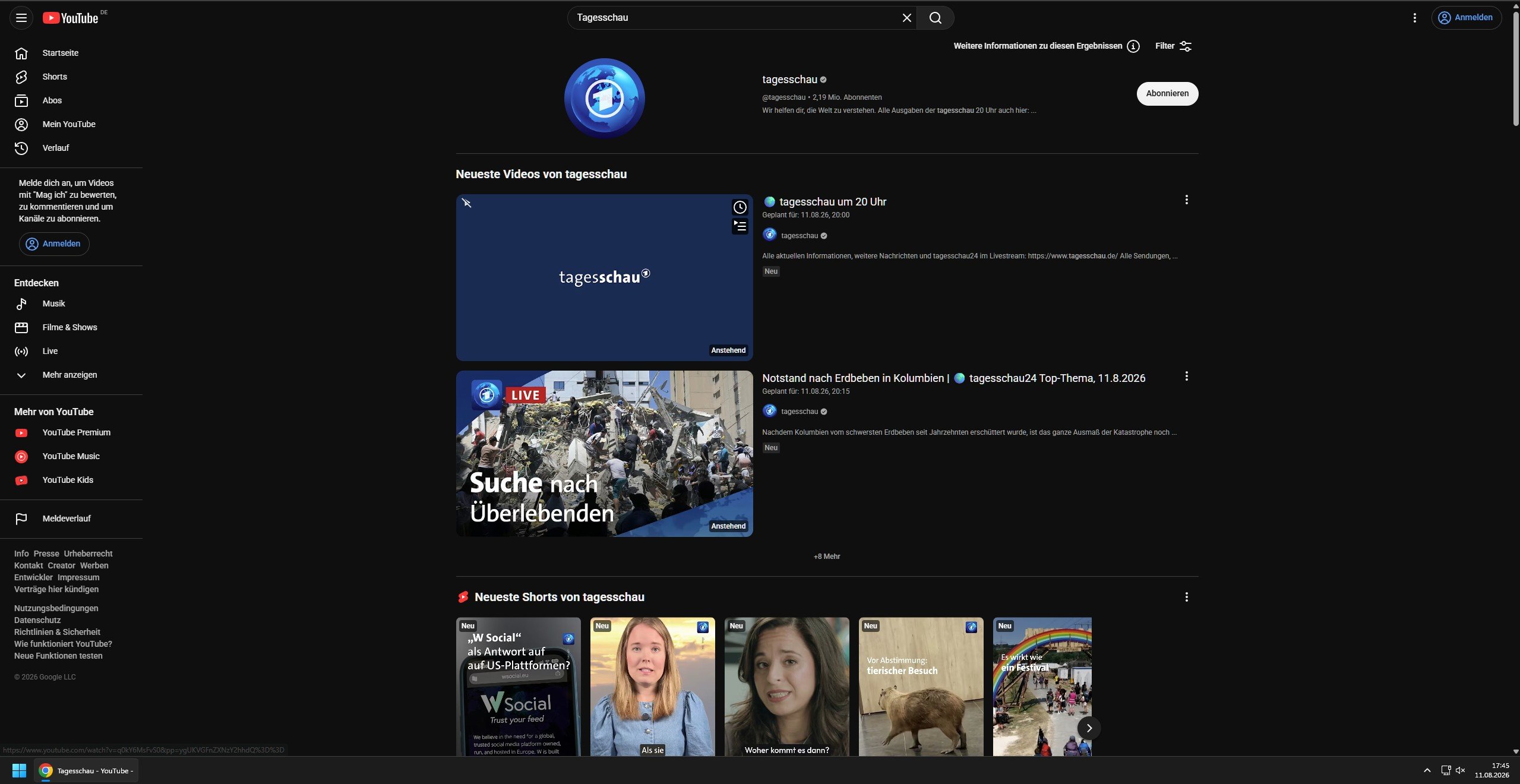Subscribe with the Abonnieren button

click(x=1167, y=93)
